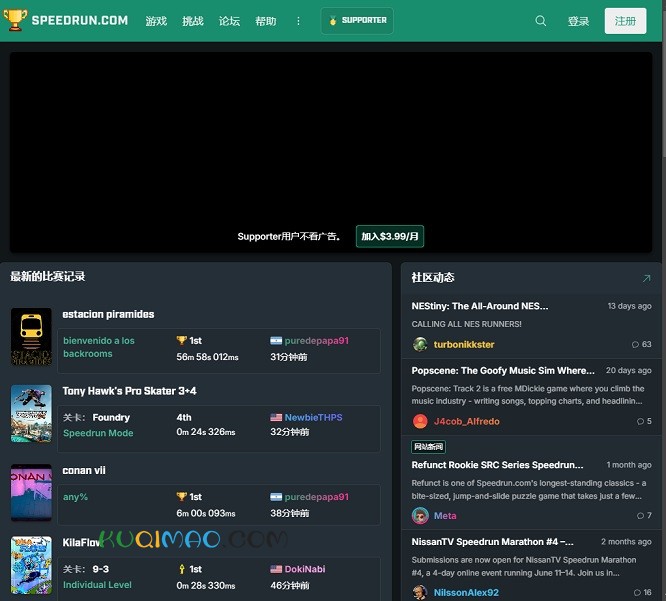Click the Meta user avatar
Viewport: 666px width, 601px height.
[420, 515]
